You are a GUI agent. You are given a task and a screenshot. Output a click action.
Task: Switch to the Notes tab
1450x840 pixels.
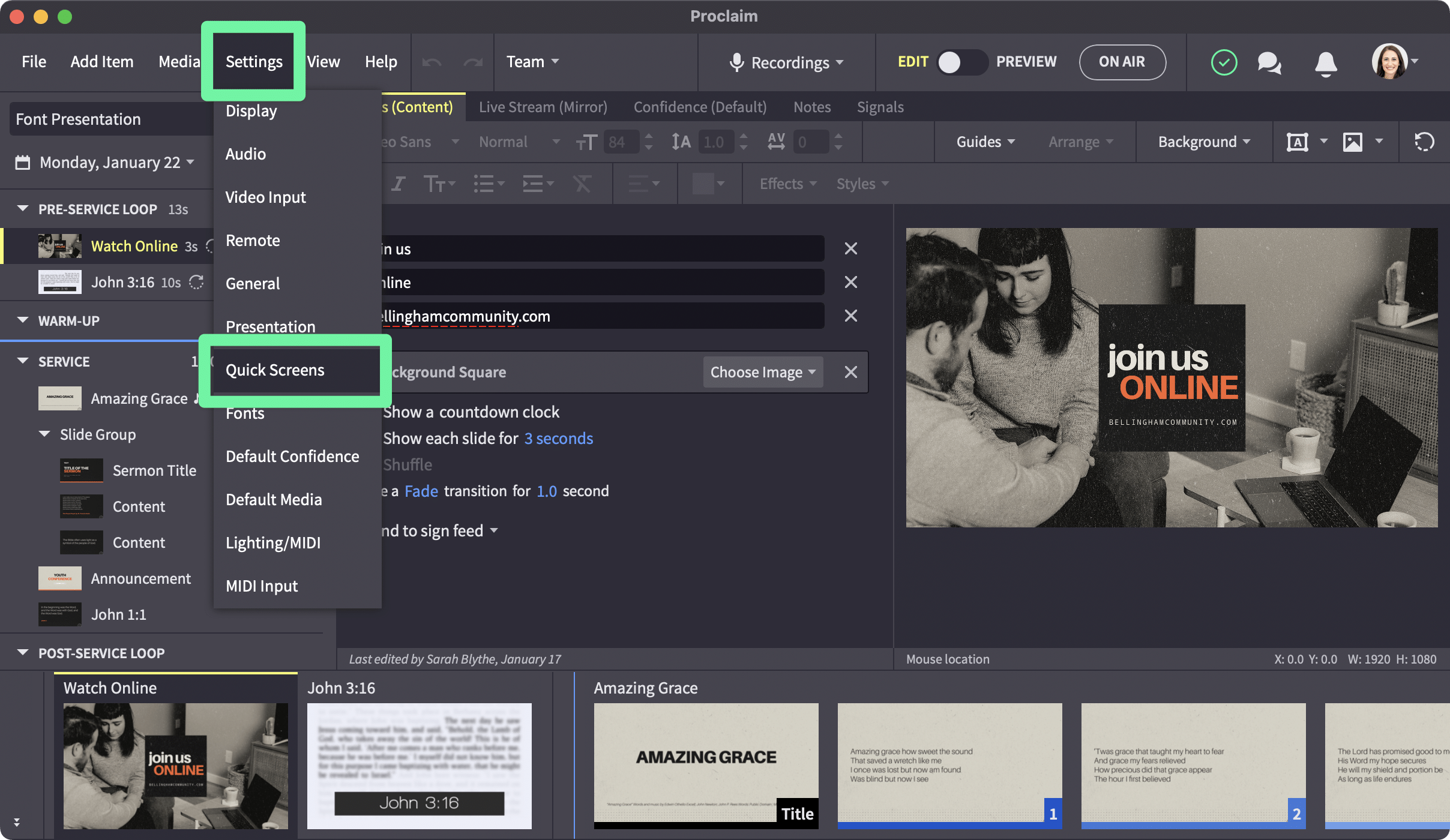(811, 107)
